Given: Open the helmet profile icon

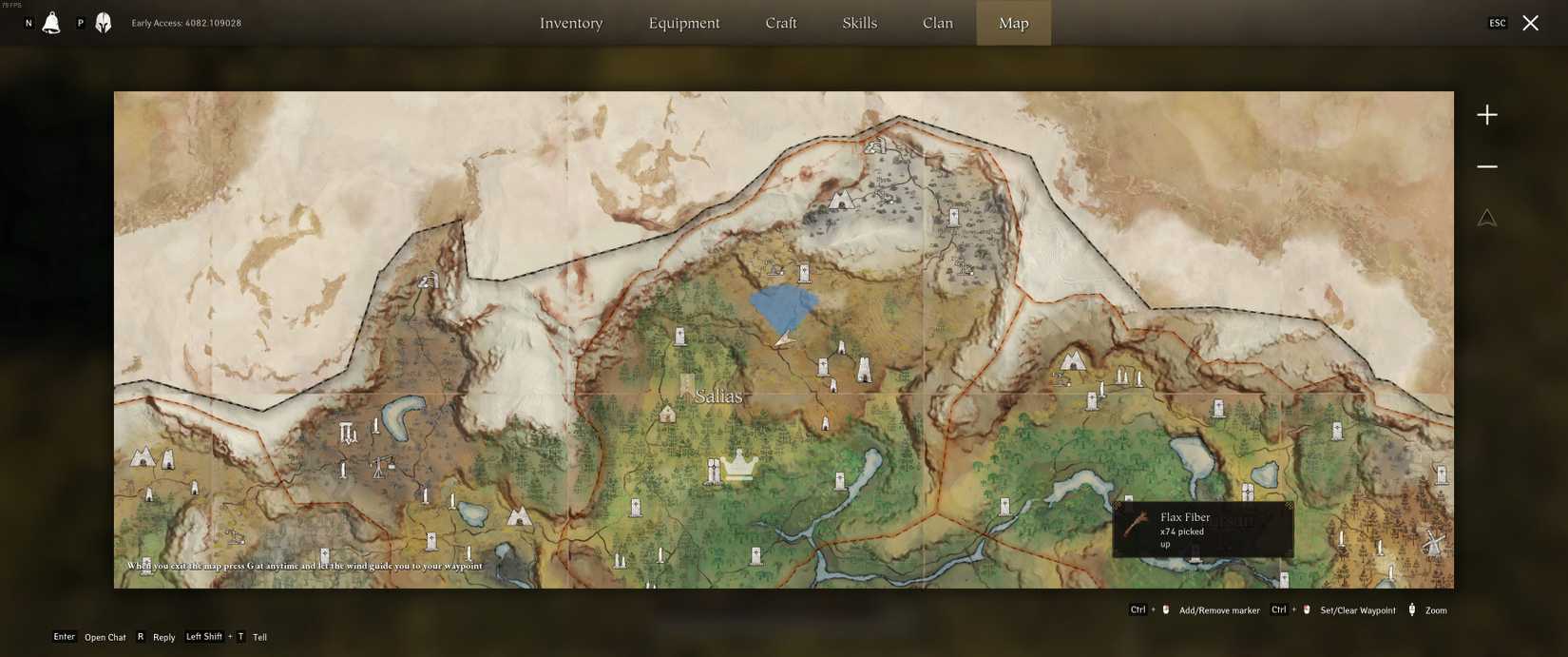Looking at the screenshot, I should point(104,23).
